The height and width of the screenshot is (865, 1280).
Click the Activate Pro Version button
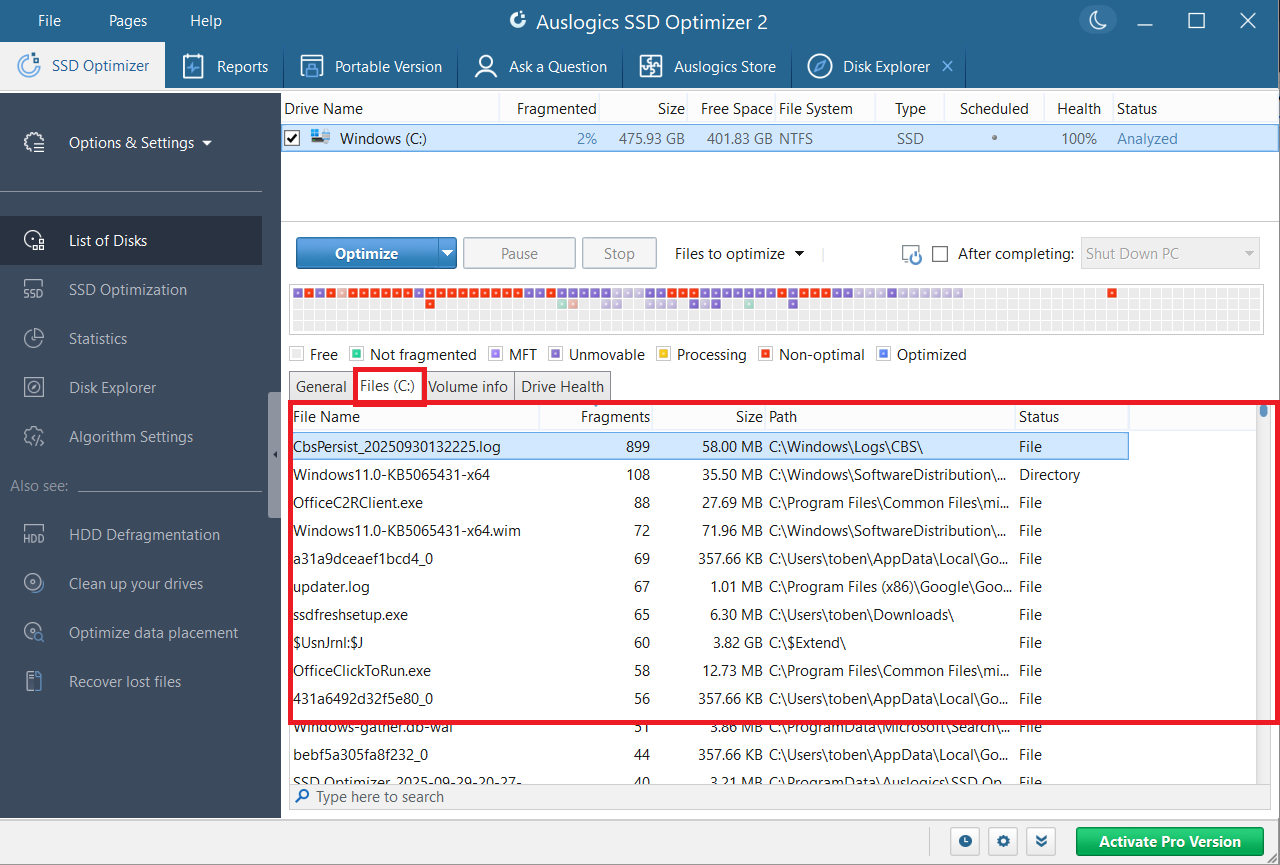pyautogui.click(x=1169, y=841)
